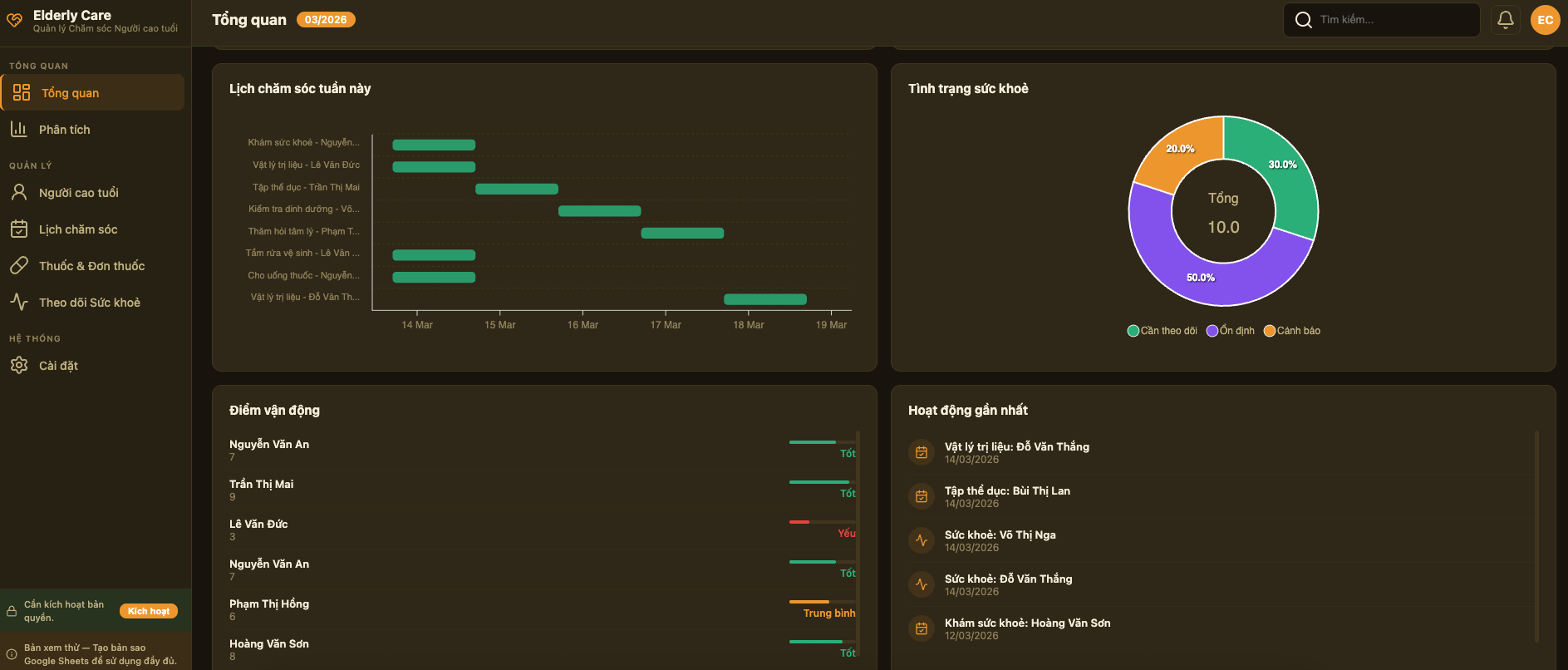Screen dimensions: 1568x670
Task: Click the Cài đặt gear icon
Action: coord(19,366)
